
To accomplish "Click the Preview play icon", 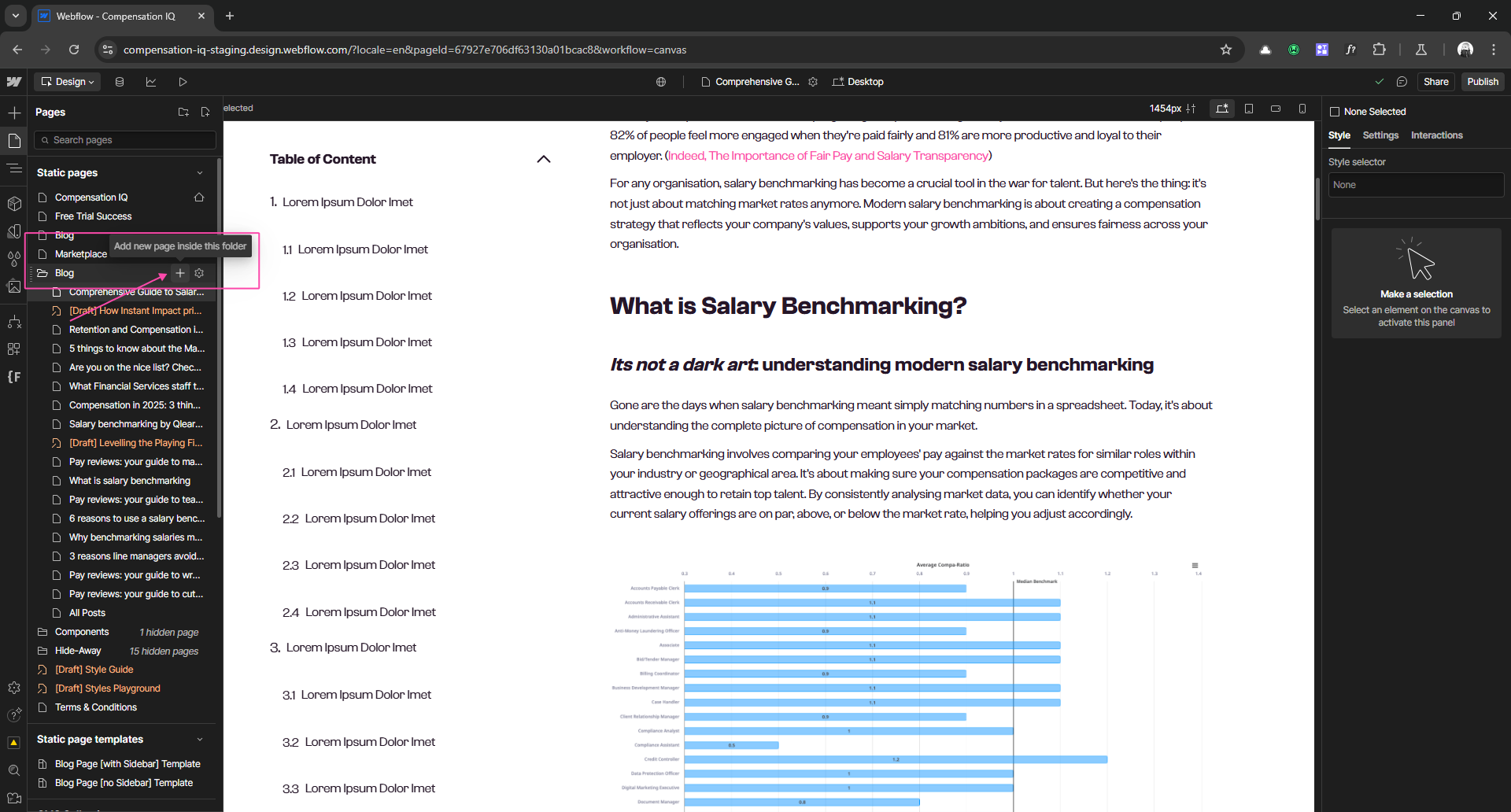I will (x=183, y=82).
